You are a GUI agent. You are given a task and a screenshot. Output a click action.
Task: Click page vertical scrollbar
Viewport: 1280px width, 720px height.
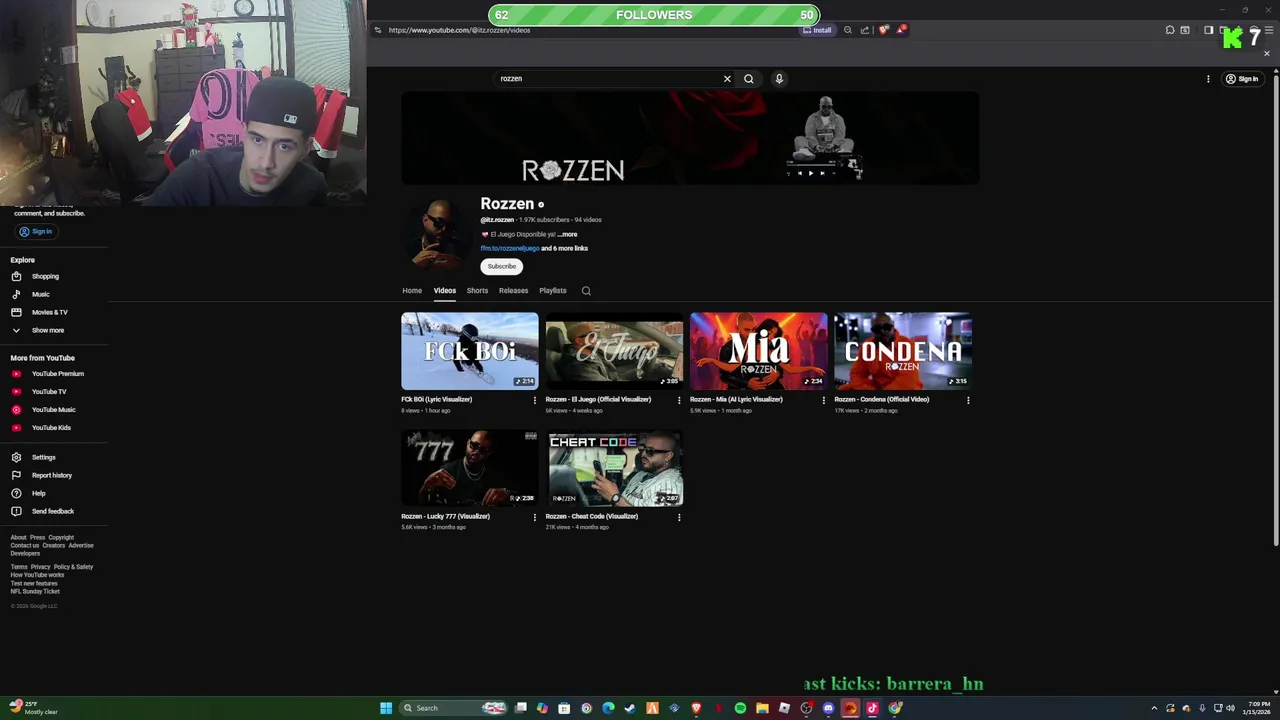point(1275,310)
